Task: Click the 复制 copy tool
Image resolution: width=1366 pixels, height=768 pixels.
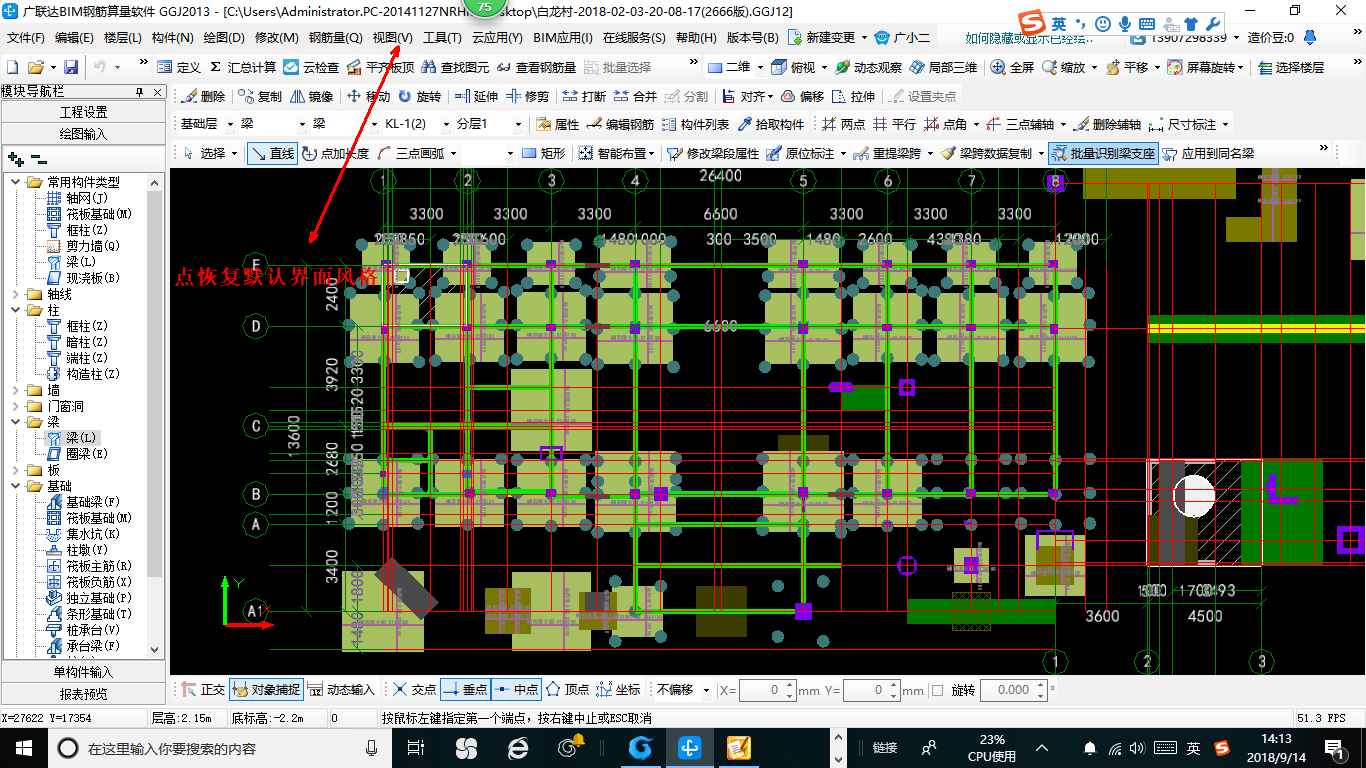Action: (260, 96)
